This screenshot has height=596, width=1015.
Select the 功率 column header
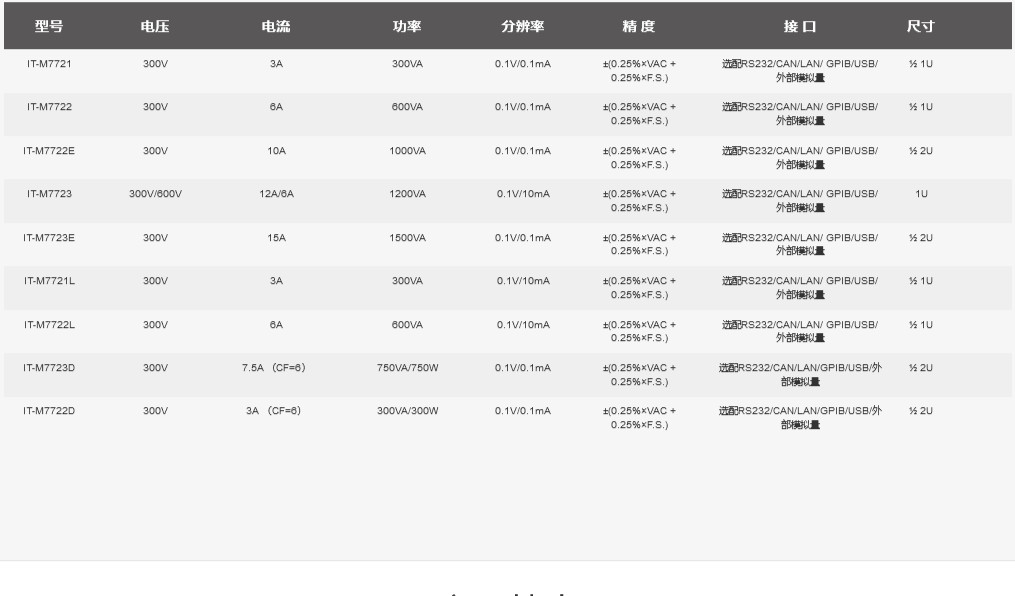click(x=407, y=27)
